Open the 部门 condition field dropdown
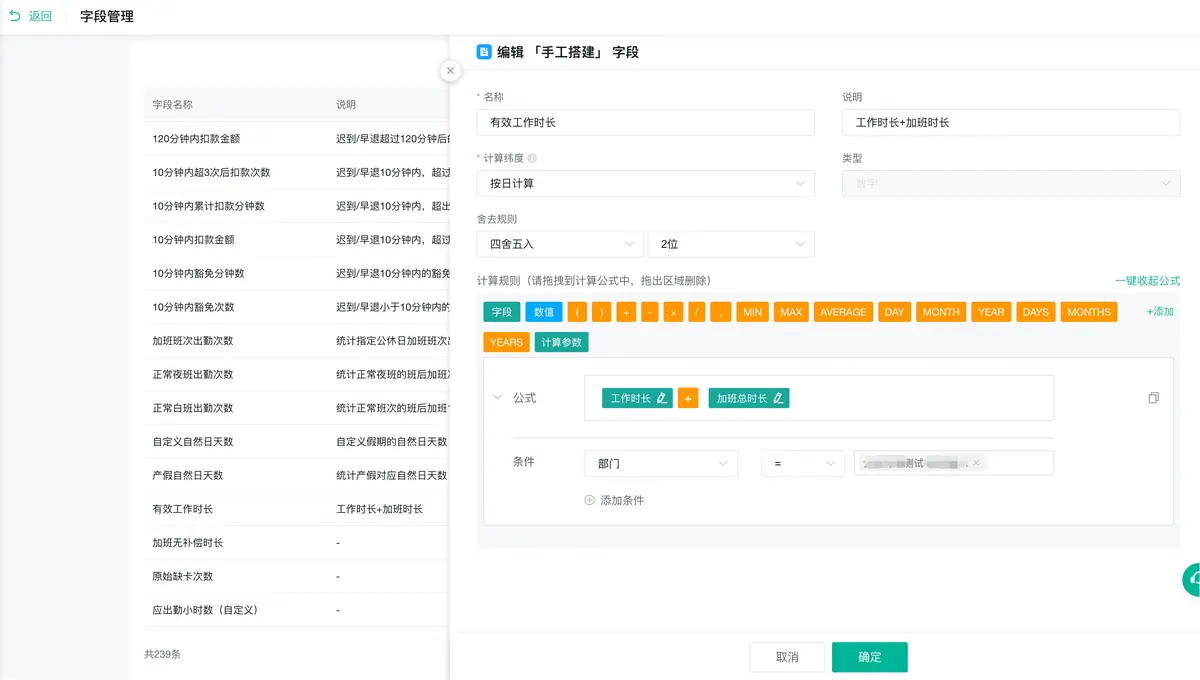Image resolution: width=1200 pixels, height=680 pixels. point(660,464)
